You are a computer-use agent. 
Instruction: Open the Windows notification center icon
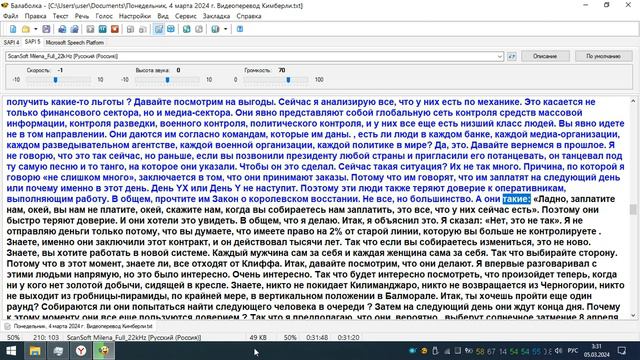[x=622, y=351]
